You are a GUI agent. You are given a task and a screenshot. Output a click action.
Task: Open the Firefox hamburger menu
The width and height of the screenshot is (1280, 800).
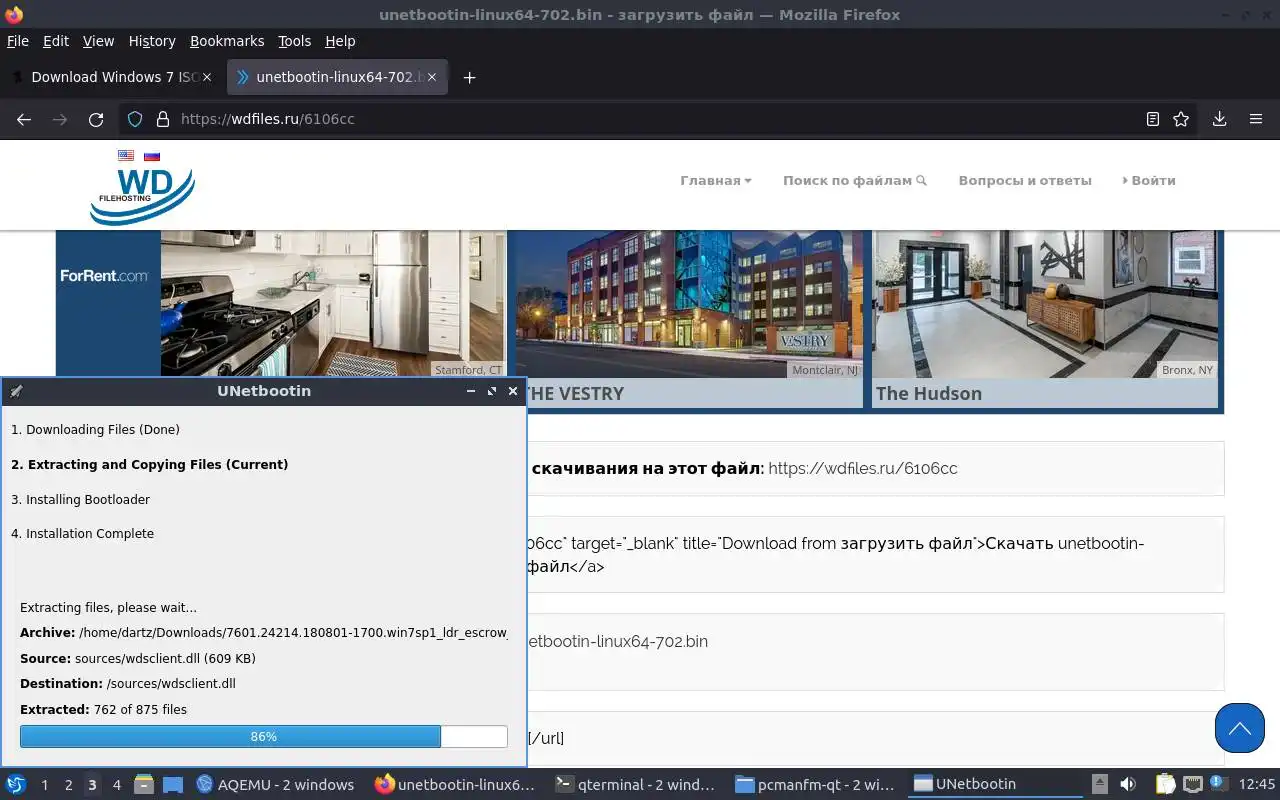[x=1256, y=119]
